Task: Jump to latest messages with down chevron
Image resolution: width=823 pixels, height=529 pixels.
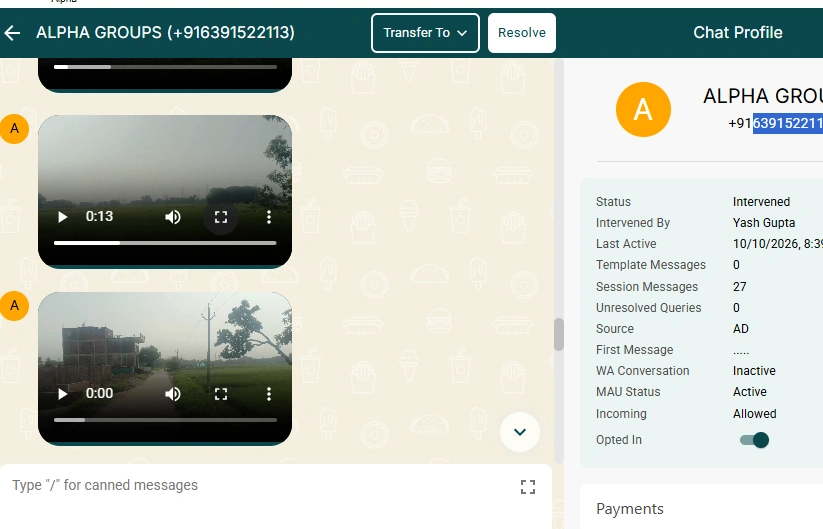Action: 520,432
